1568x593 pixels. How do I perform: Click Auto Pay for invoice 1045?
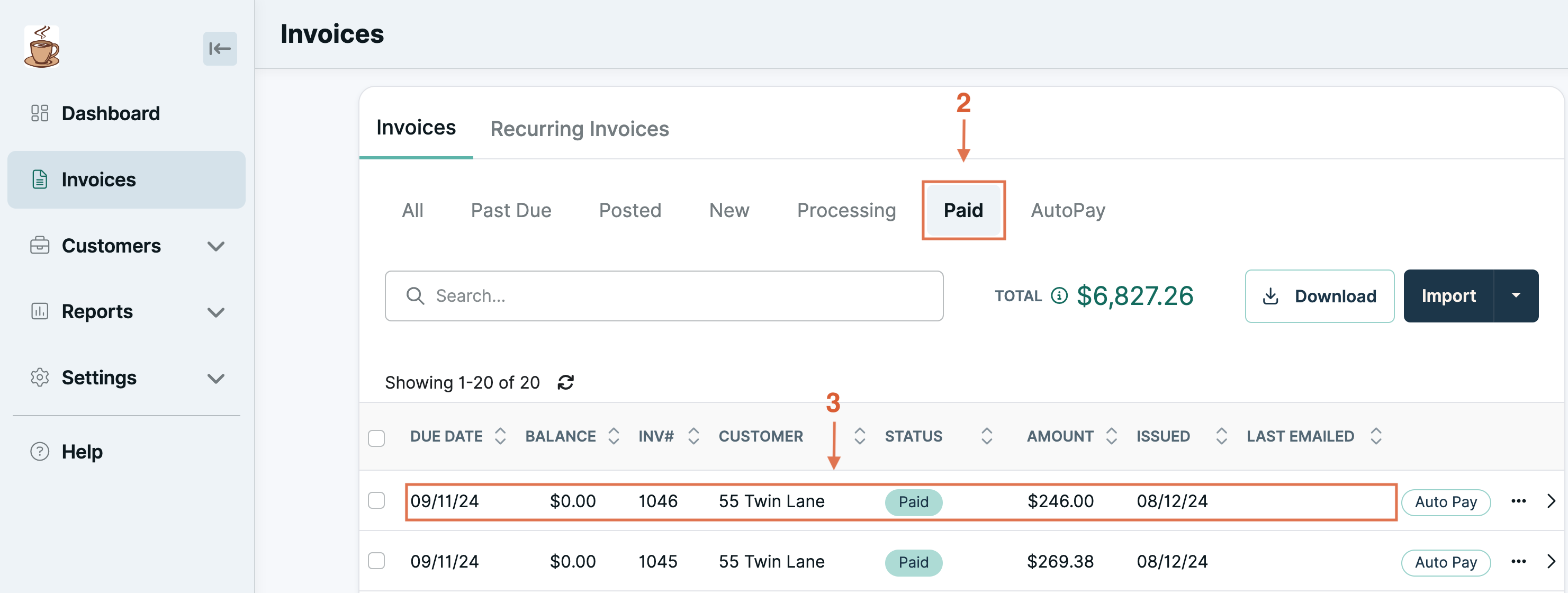(1446, 563)
